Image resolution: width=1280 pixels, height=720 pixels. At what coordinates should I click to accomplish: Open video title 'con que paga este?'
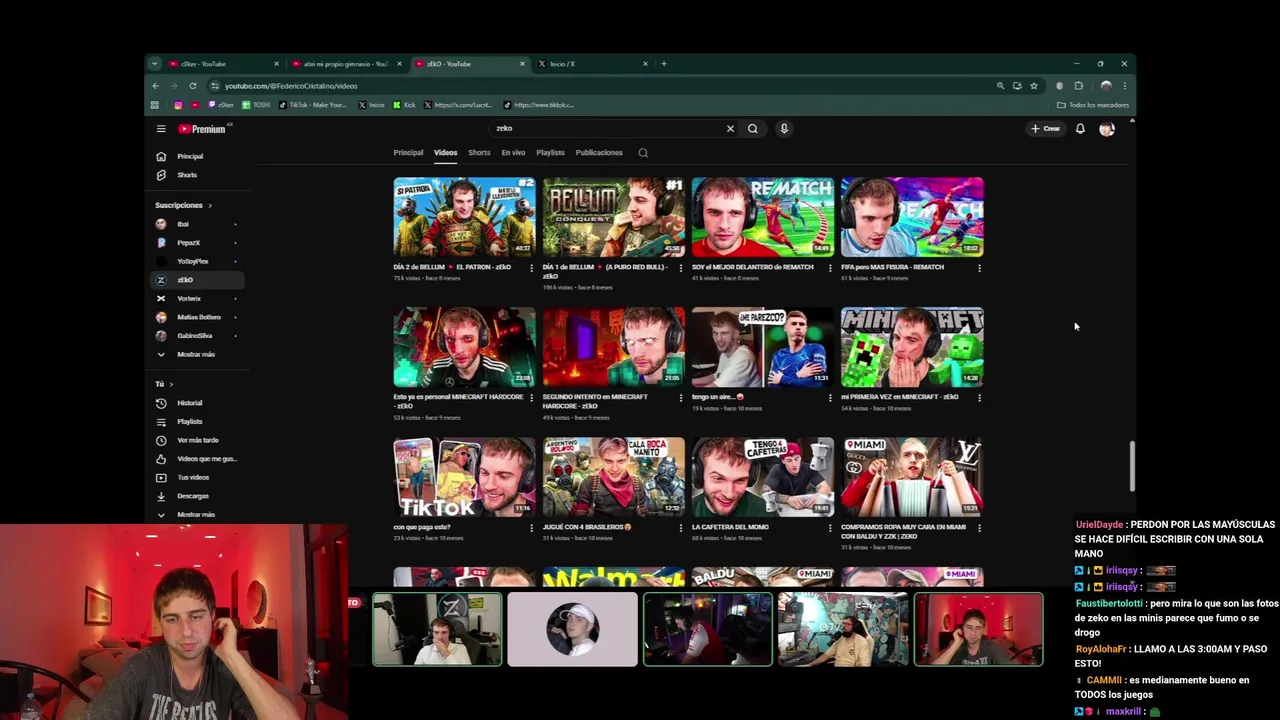click(x=422, y=527)
